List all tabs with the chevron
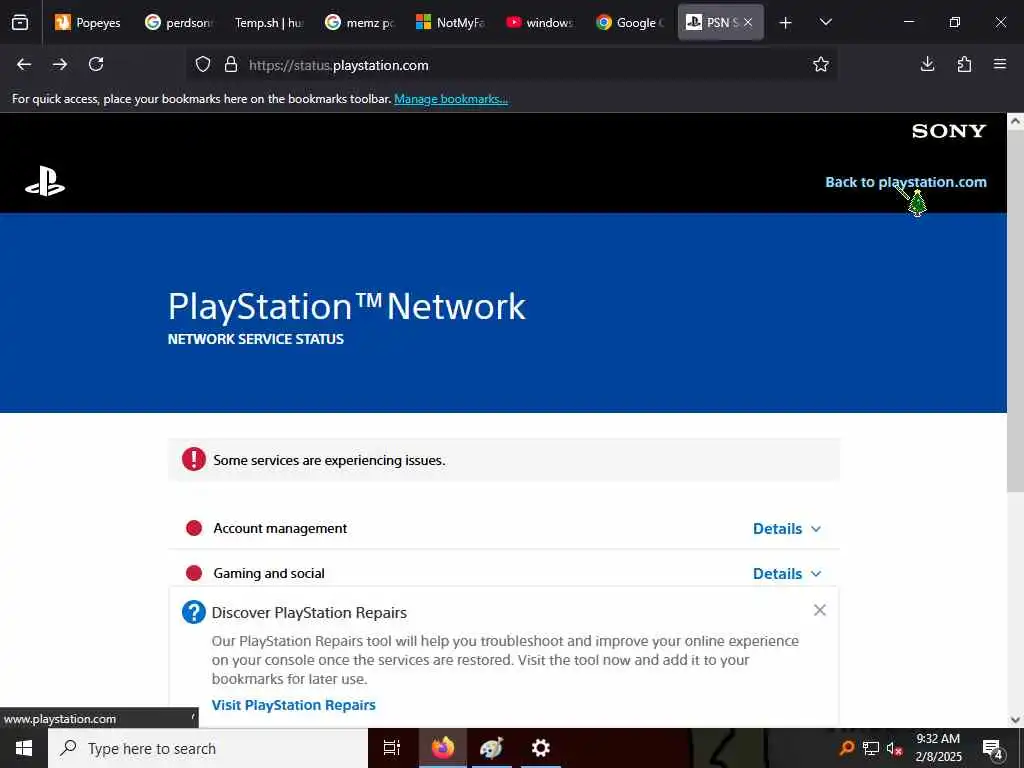This screenshot has width=1024, height=768. pos(825,22)
